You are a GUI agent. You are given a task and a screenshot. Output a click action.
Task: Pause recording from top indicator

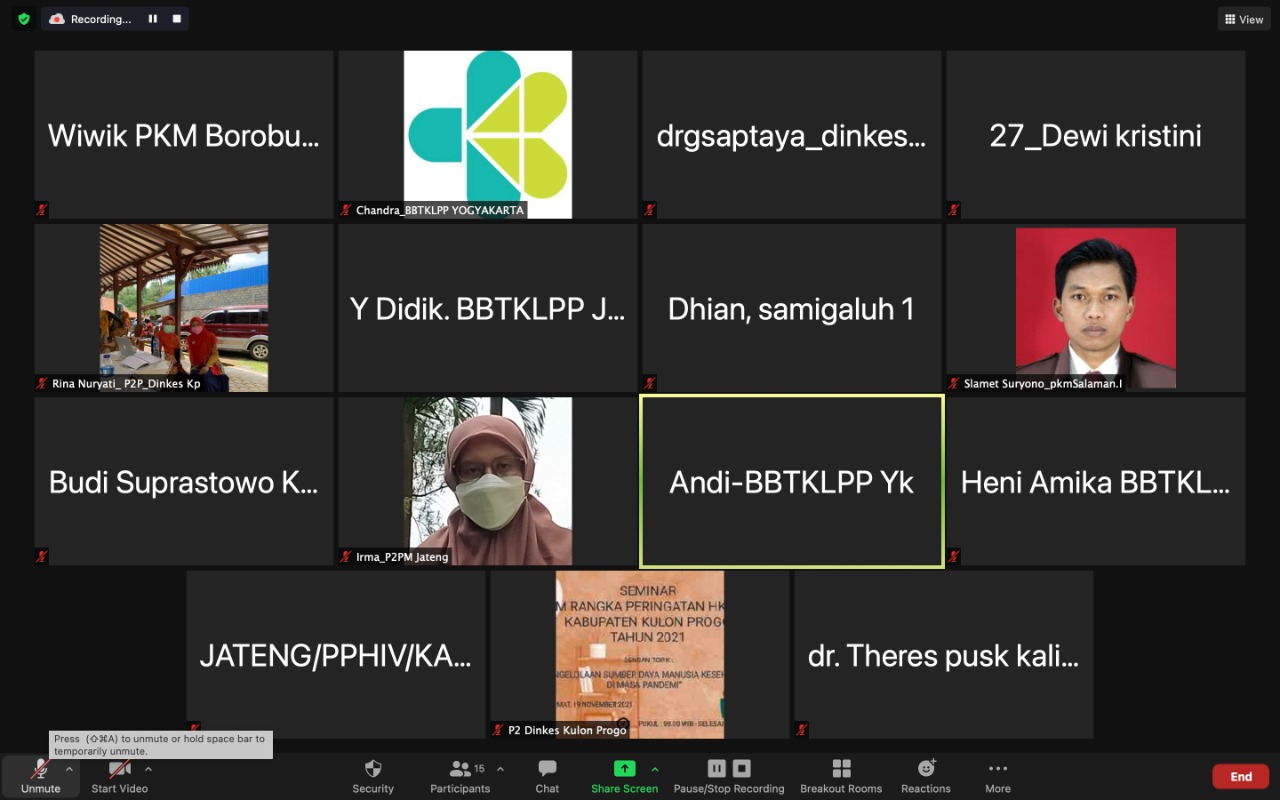153,19
